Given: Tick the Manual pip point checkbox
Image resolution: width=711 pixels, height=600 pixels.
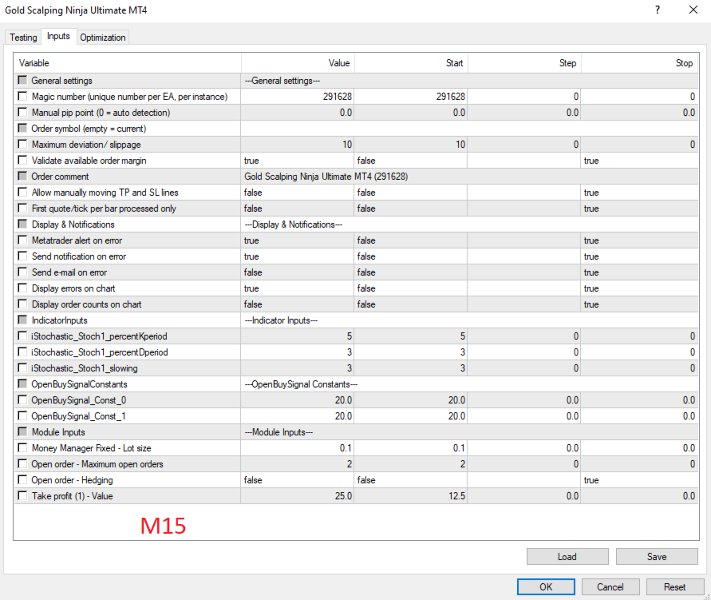Looking at the screenshot, I should tap(22, 112).
